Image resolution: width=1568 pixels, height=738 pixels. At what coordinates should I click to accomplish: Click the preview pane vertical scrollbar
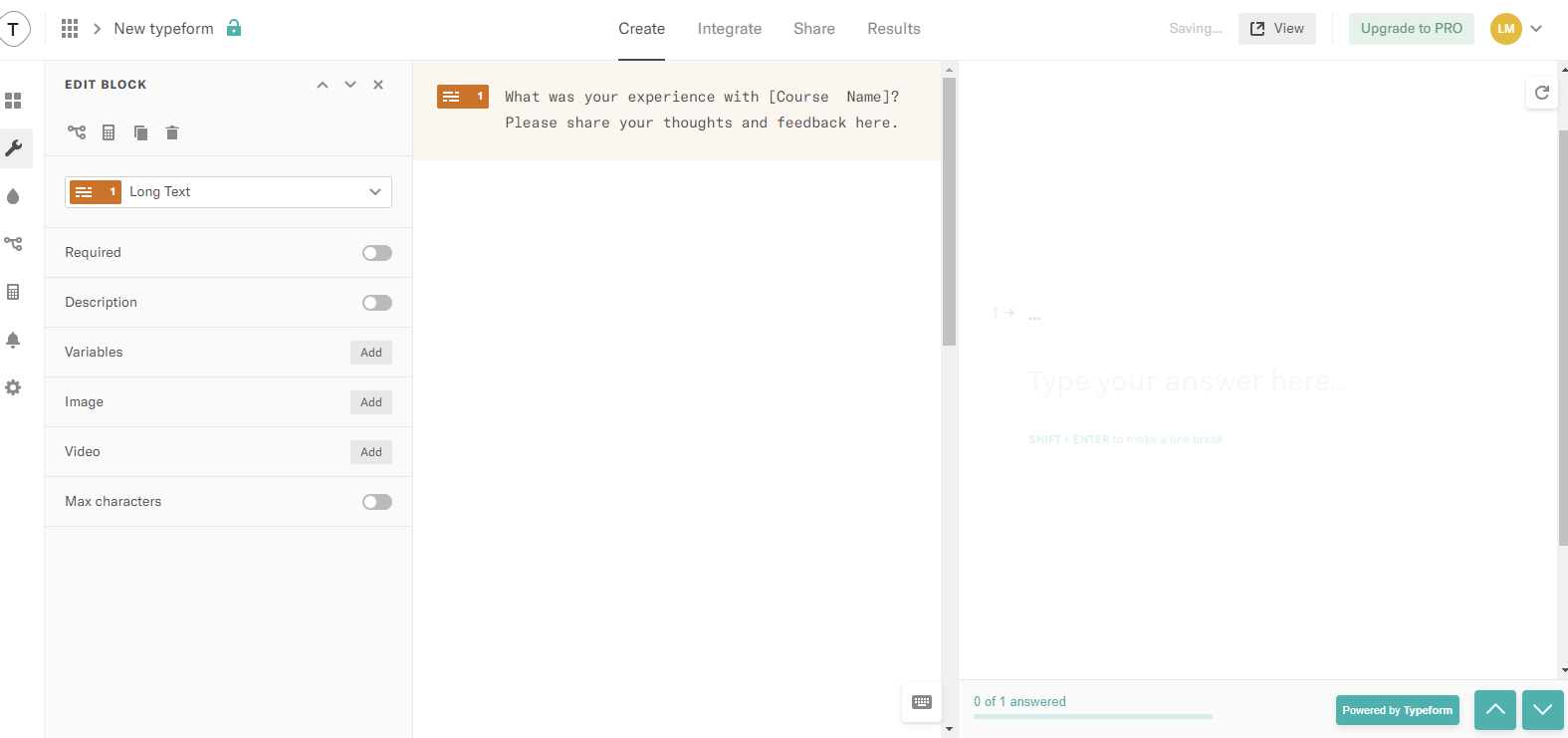click(1562, 337)
